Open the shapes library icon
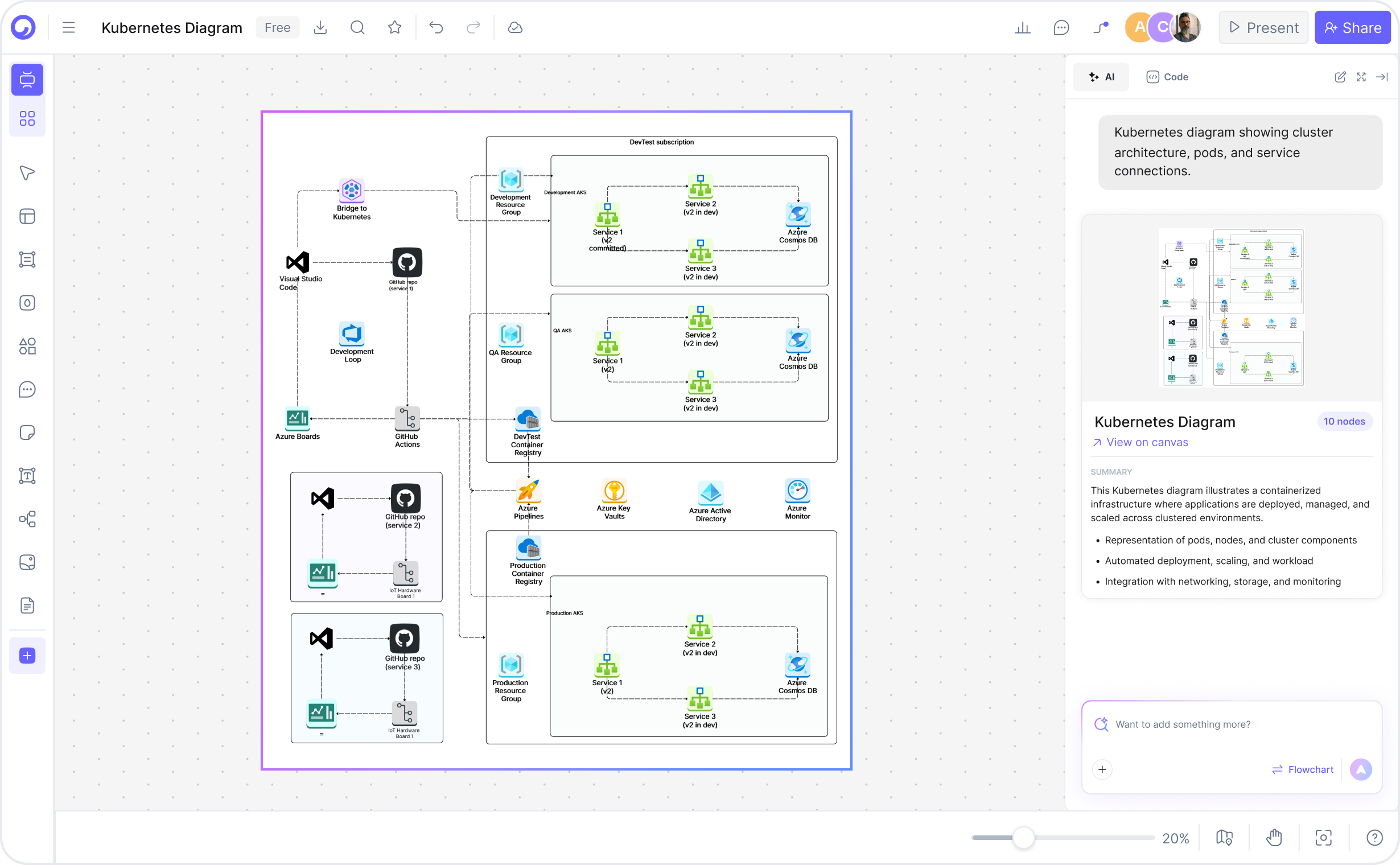Screen dimensions: 1400x865 click(27, 346)
